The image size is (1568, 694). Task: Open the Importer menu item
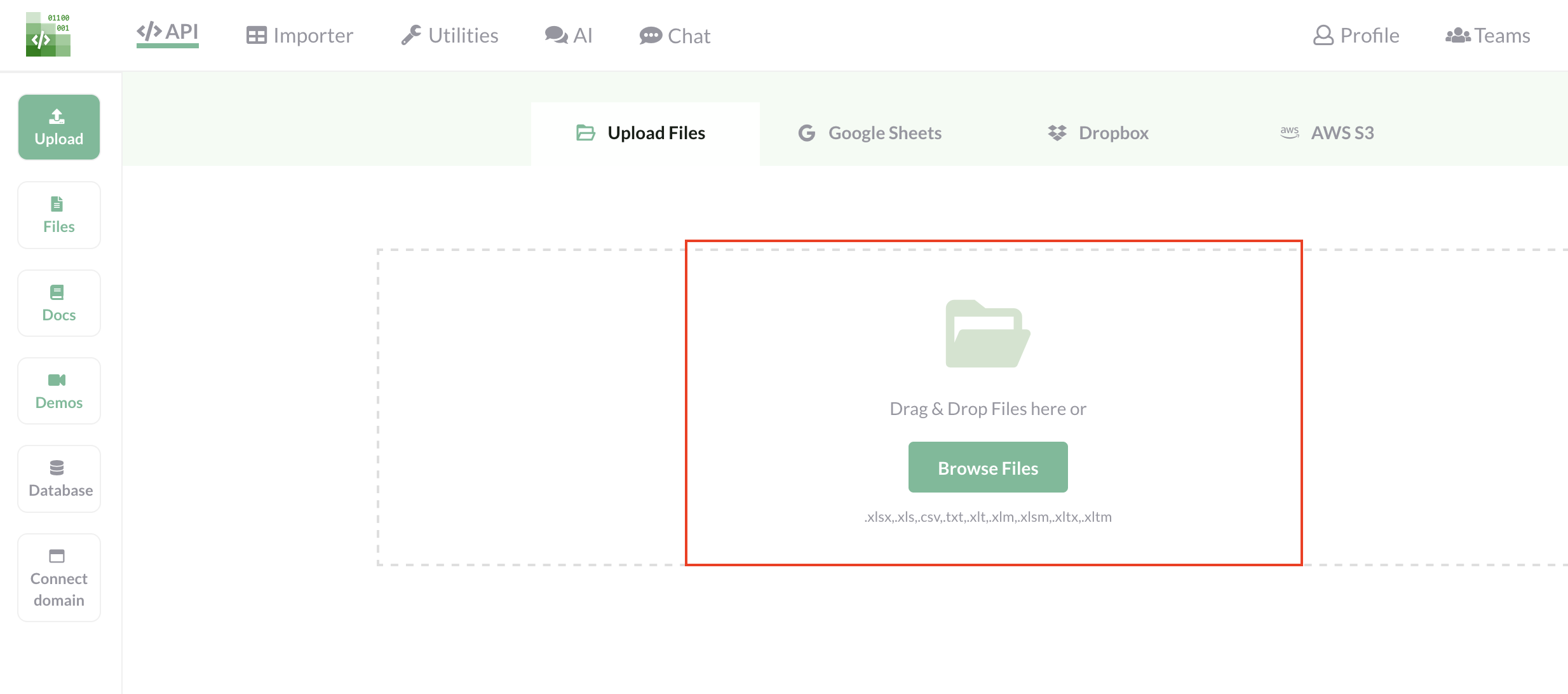(x=299, y=35)
